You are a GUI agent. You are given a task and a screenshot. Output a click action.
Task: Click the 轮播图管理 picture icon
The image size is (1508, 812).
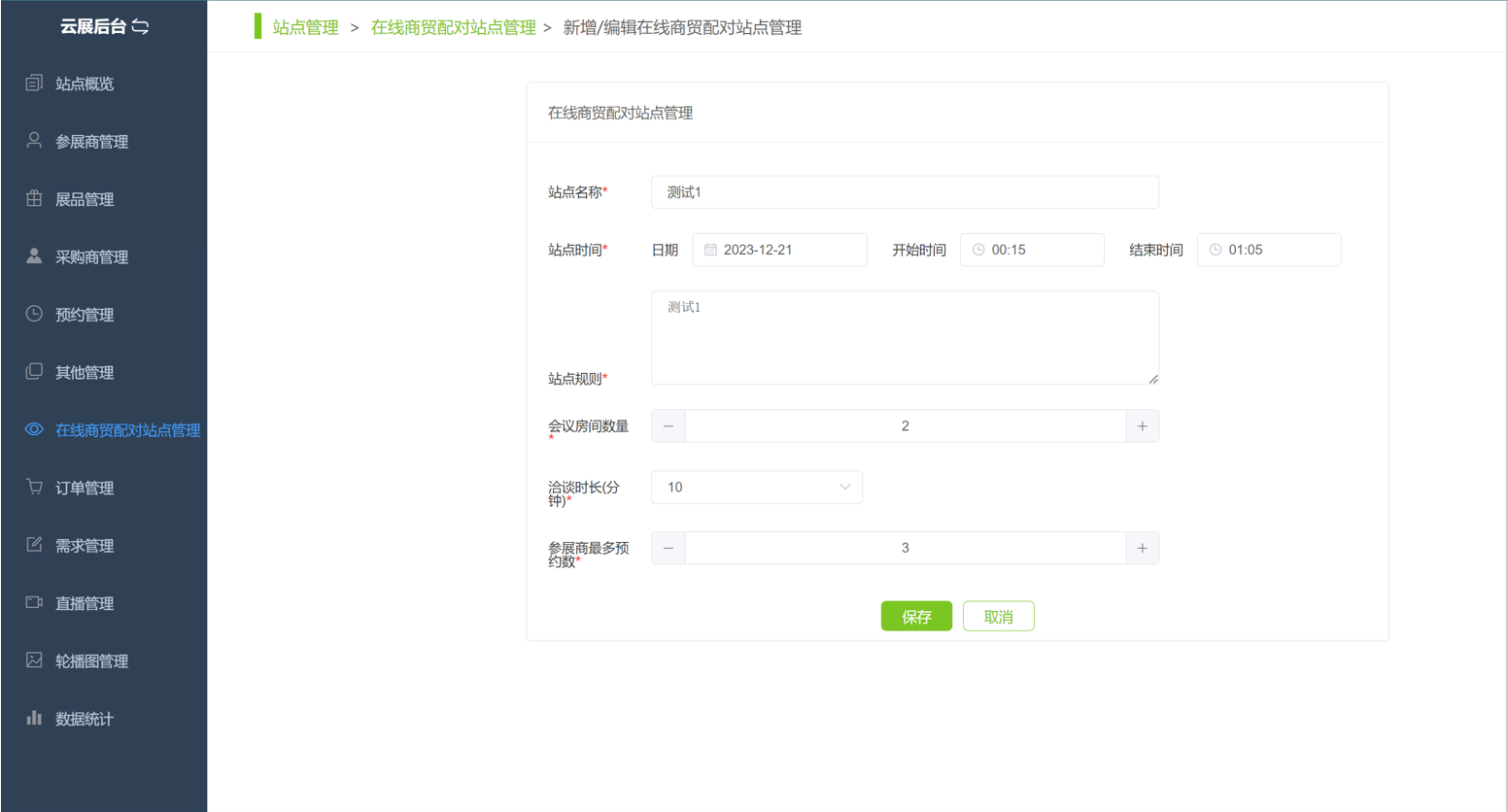pos(34,660)
